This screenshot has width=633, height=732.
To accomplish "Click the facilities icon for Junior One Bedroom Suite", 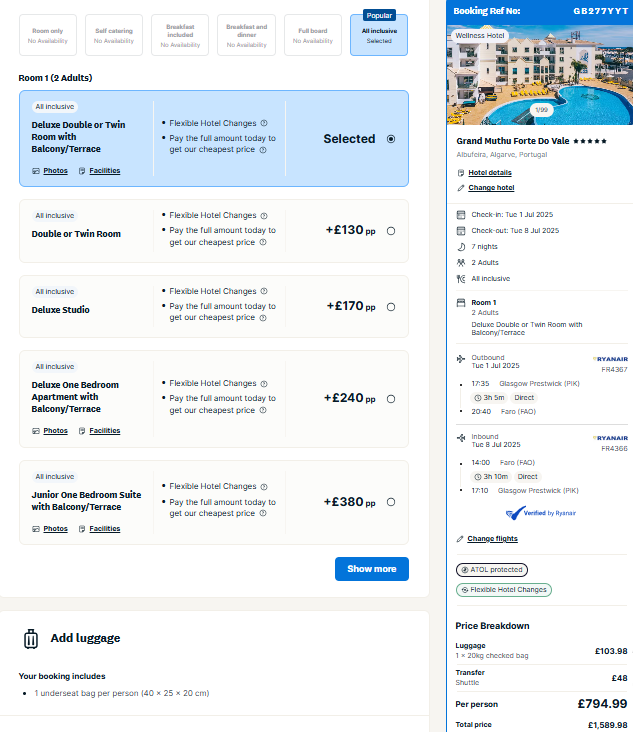I will coord(82,529).
